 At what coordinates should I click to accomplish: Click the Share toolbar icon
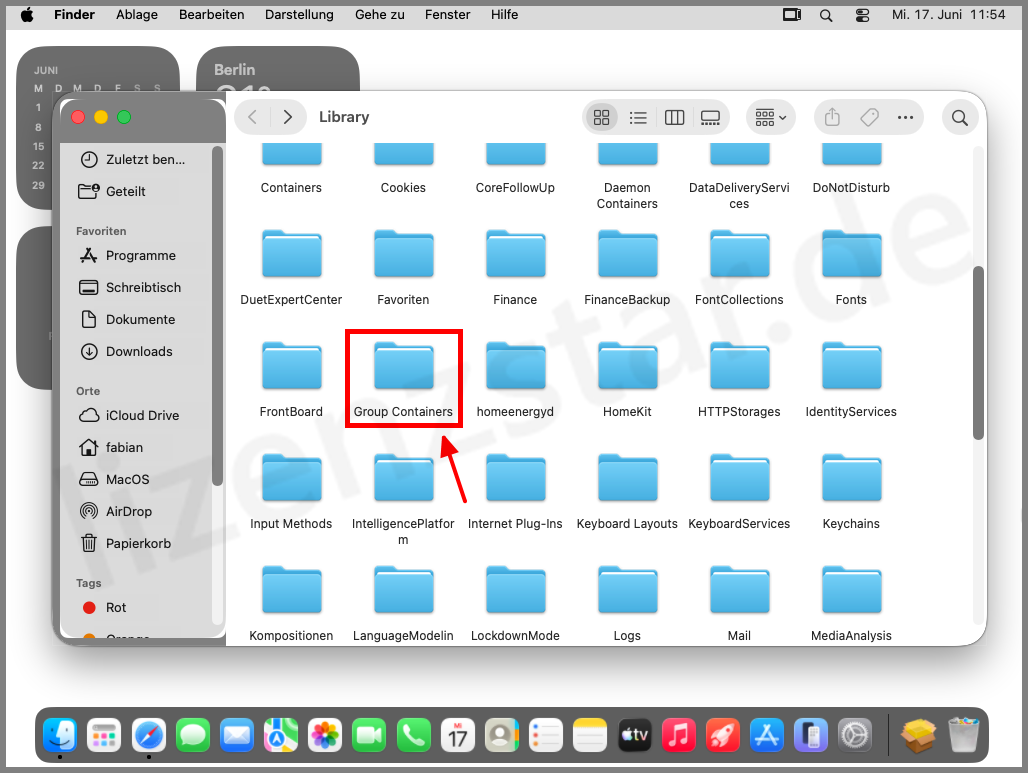832,117
